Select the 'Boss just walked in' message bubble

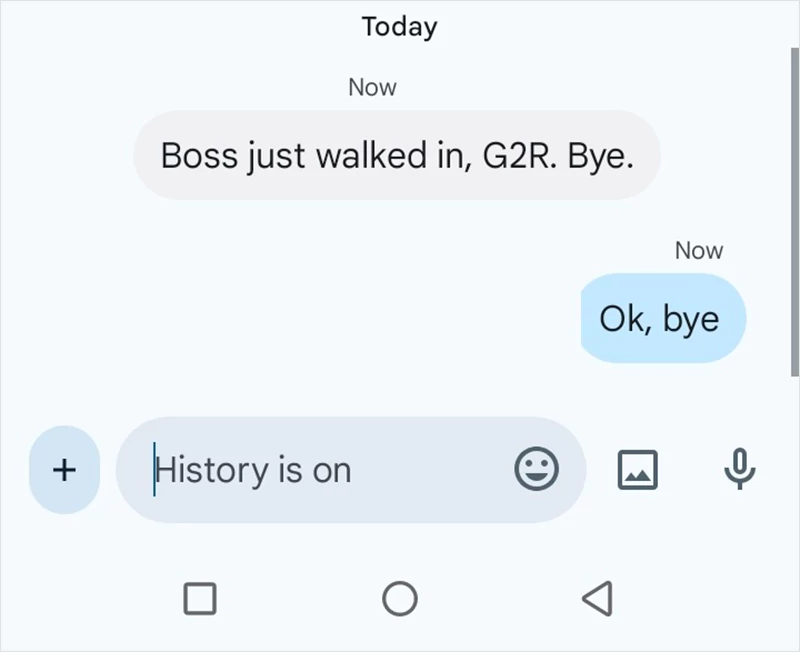click(398, 155)
